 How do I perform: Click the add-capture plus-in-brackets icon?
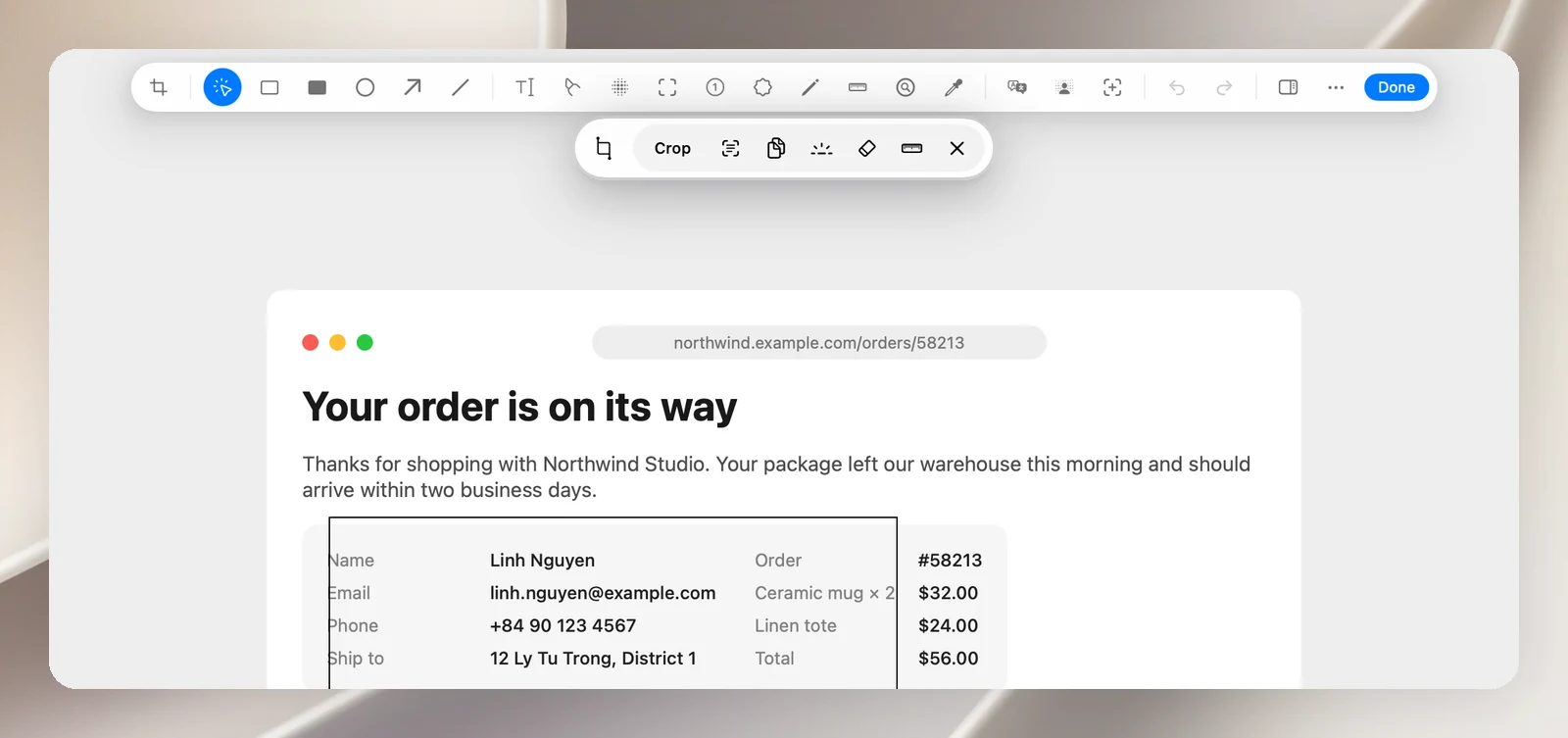coord(1112,87)
